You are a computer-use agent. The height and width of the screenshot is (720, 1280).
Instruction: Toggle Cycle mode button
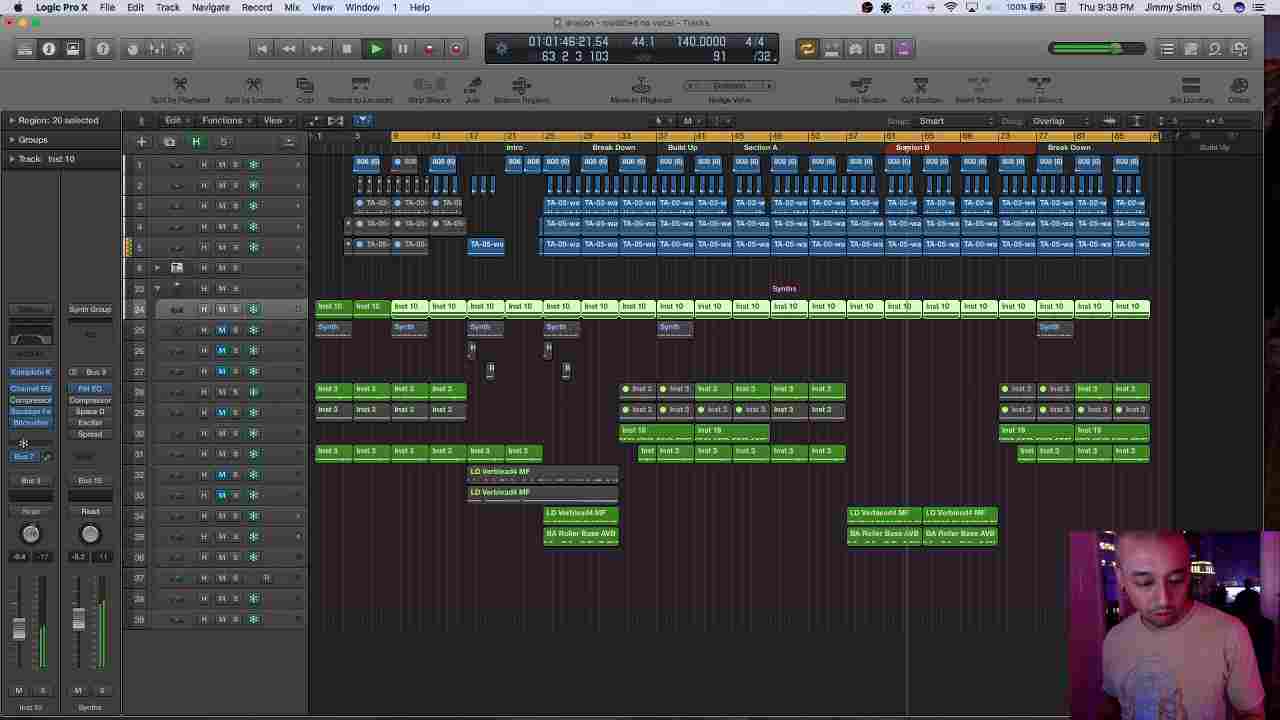(806, 49)
